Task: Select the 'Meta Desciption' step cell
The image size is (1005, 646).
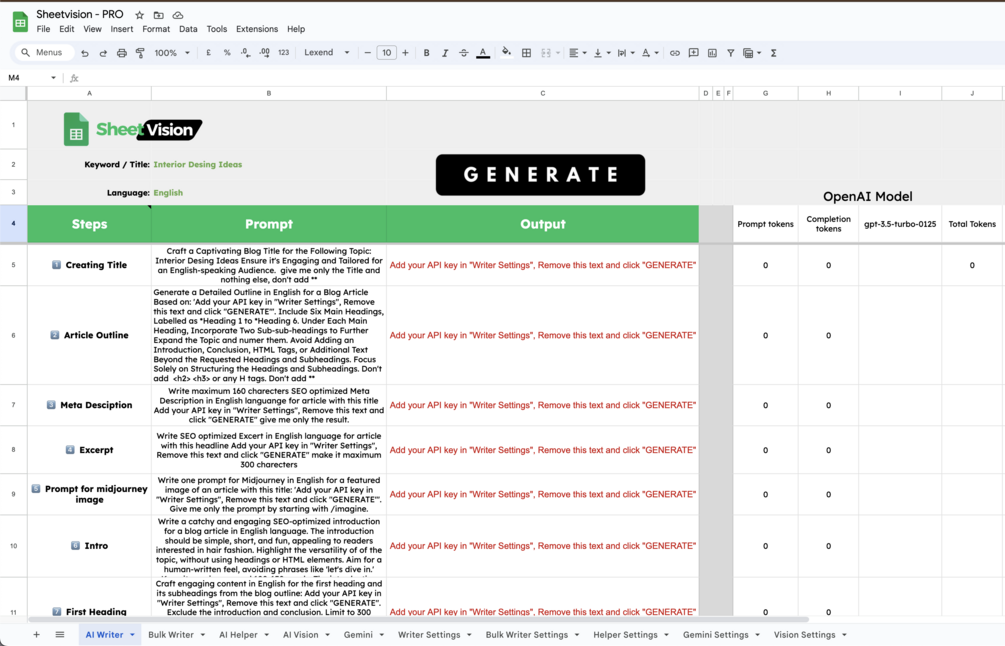Action: 89,405
